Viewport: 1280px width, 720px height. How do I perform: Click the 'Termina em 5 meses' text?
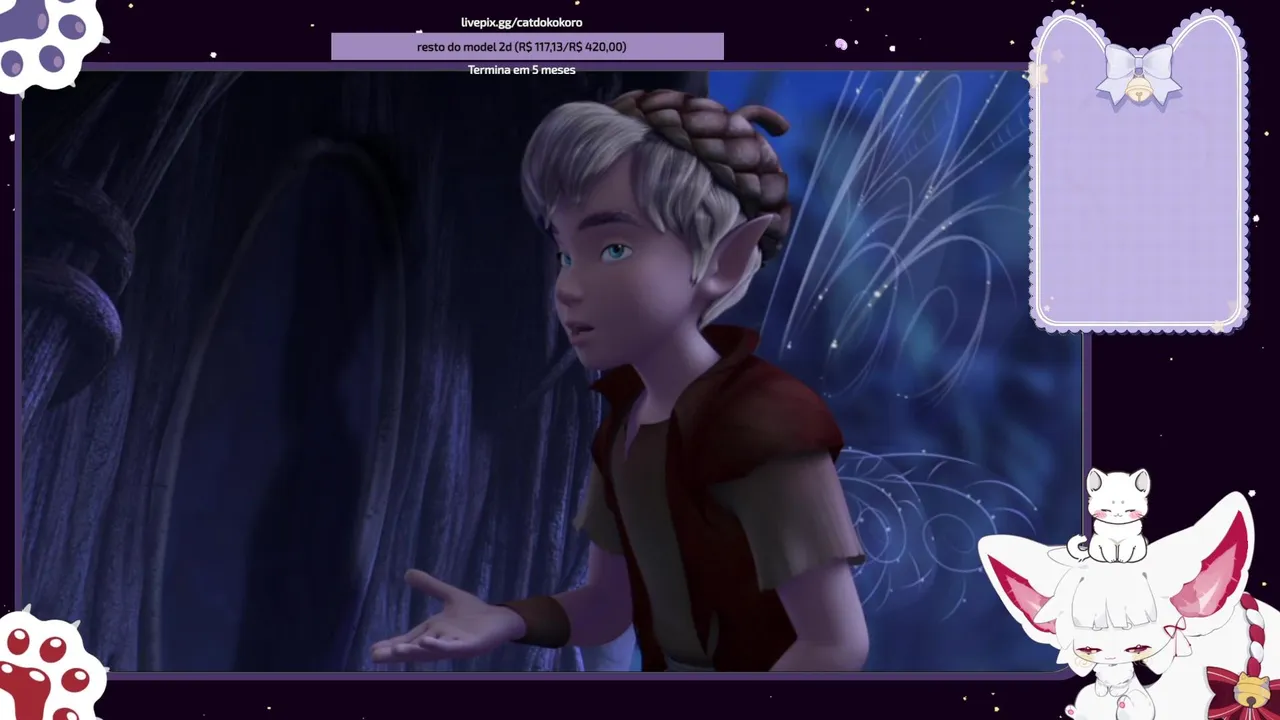click(522, 70)
